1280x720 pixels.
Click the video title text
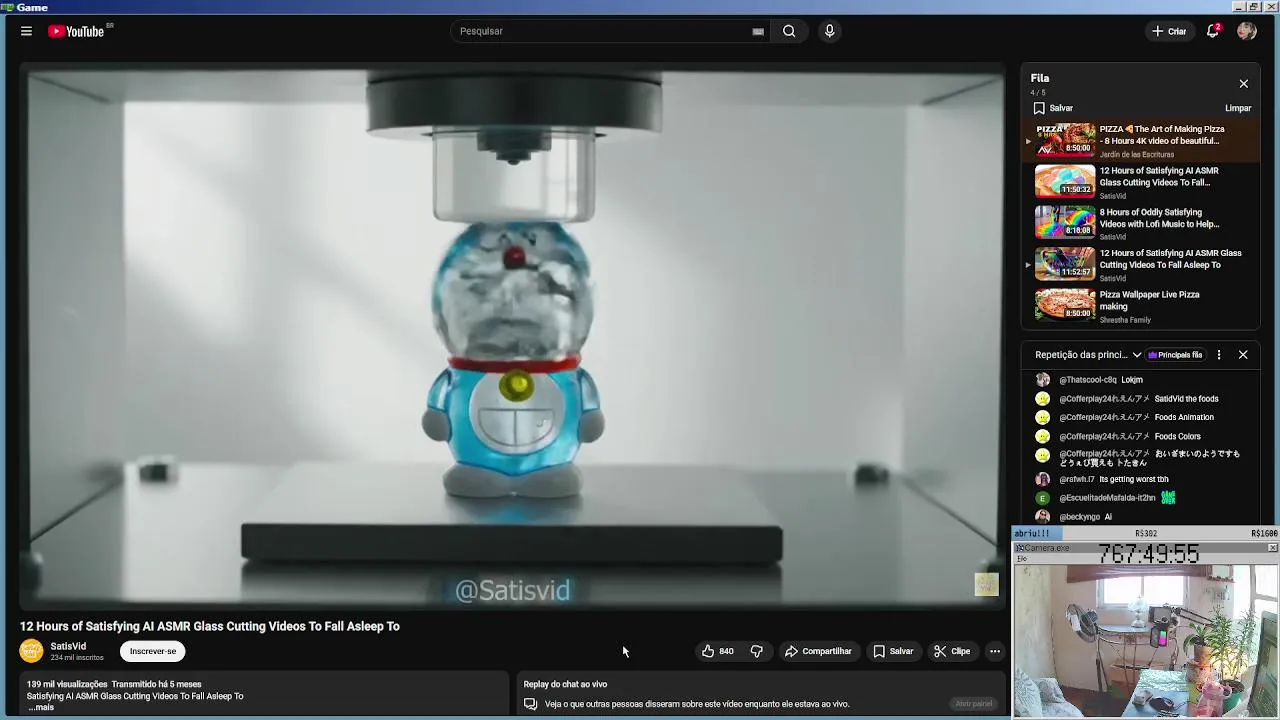210,626
